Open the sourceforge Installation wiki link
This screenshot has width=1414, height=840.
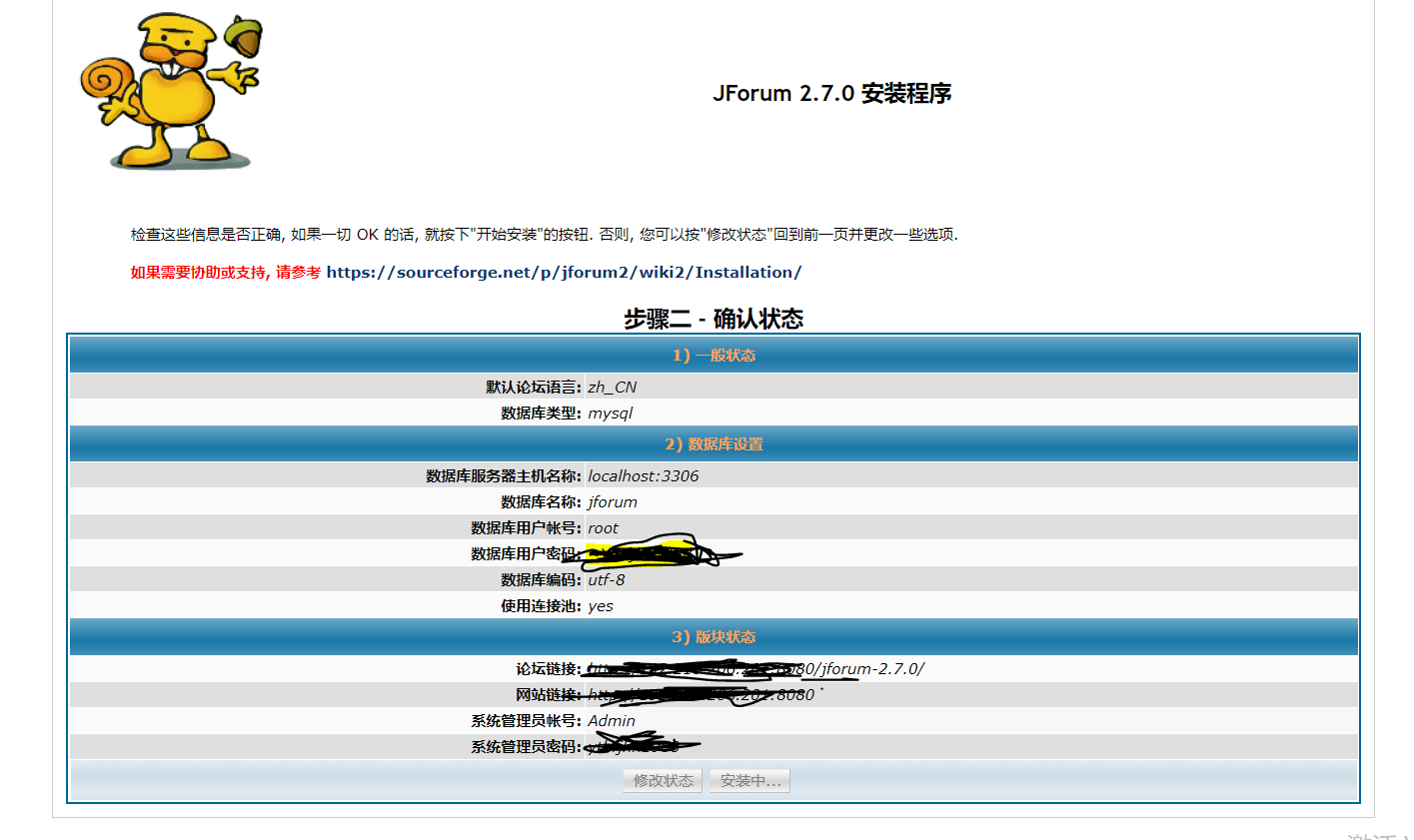point(564,272)
